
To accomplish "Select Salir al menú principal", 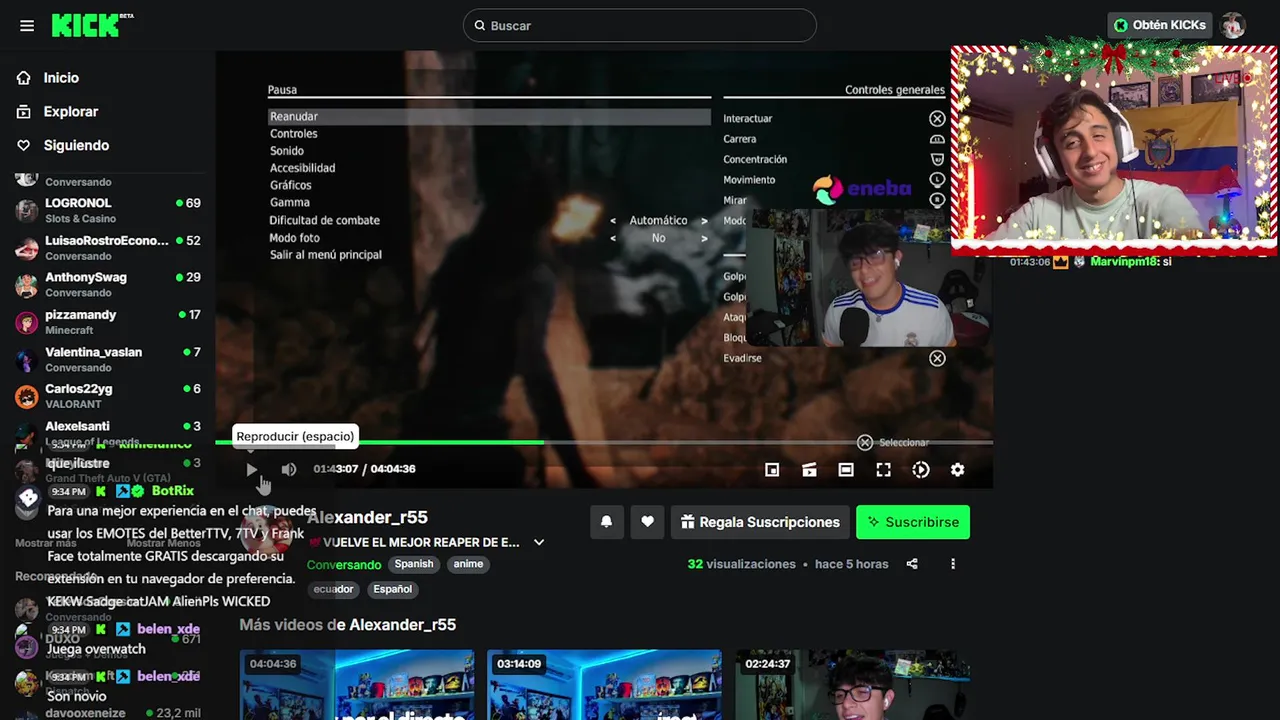I will [x=326, y=255].
